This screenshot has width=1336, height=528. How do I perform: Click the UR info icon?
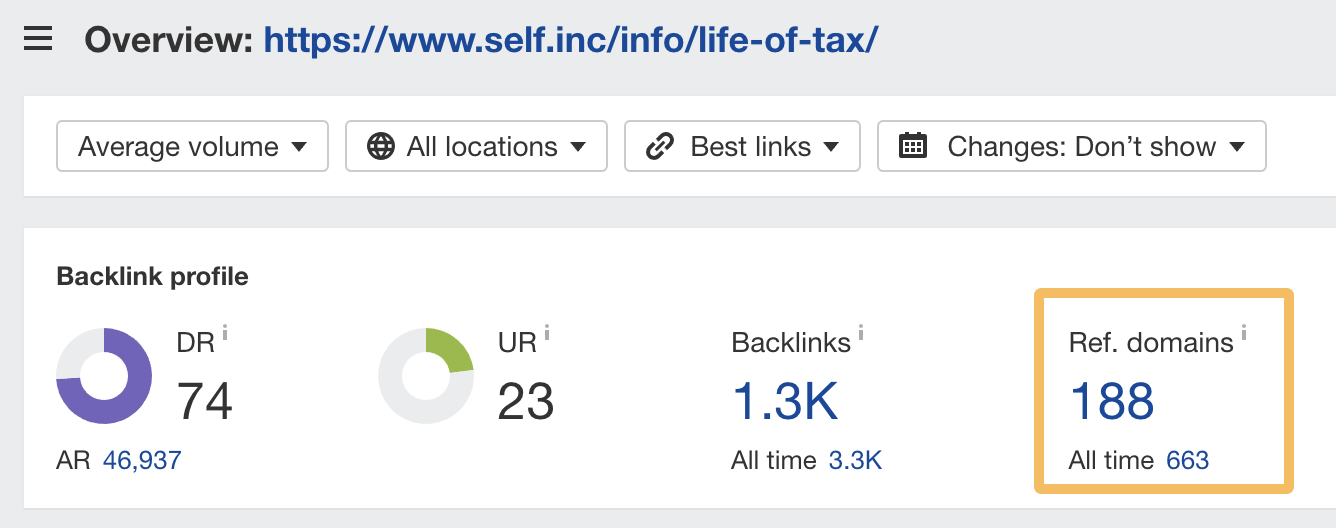coord(547,333)
